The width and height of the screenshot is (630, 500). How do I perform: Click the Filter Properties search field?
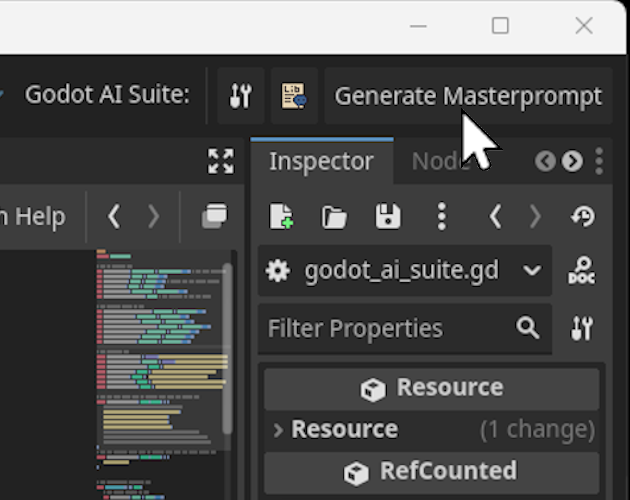(x=405, y=328)
